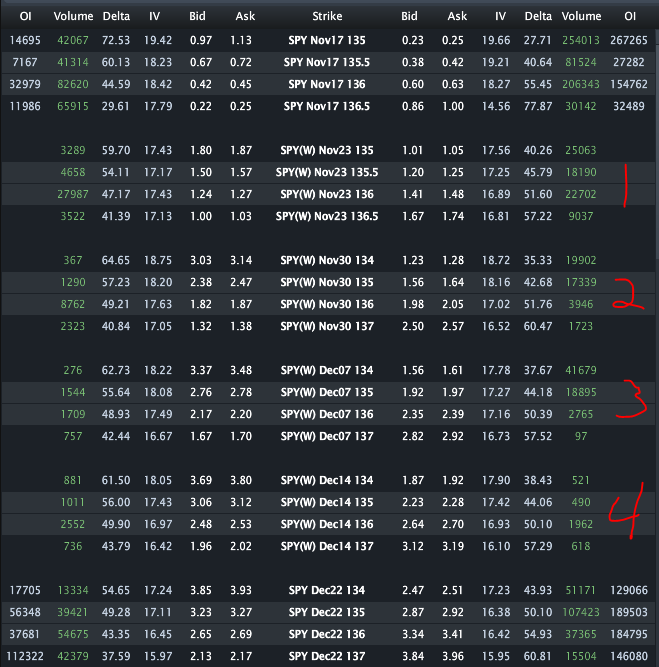
Task: Select the SPY Nov17 135 strike row label
Action: pos(327,40)
